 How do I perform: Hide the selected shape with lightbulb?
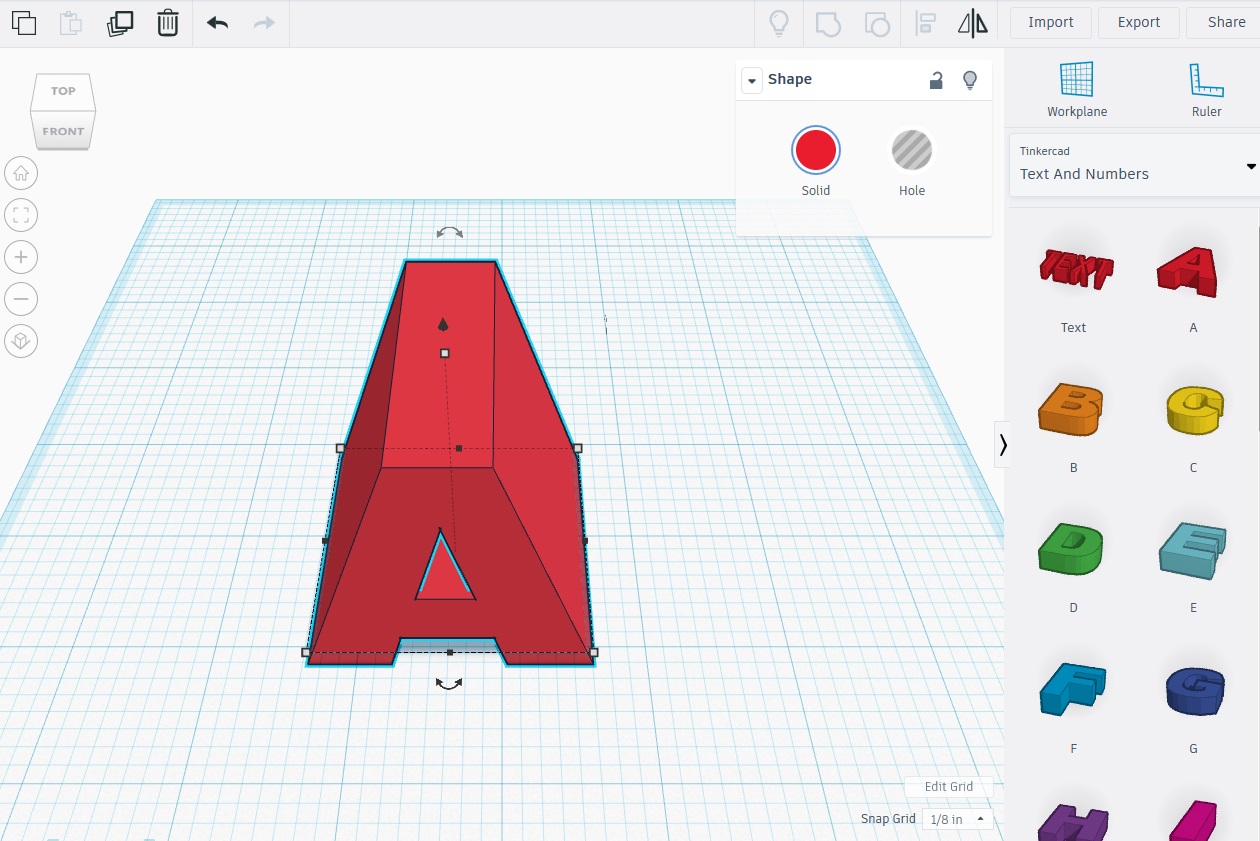969,80
